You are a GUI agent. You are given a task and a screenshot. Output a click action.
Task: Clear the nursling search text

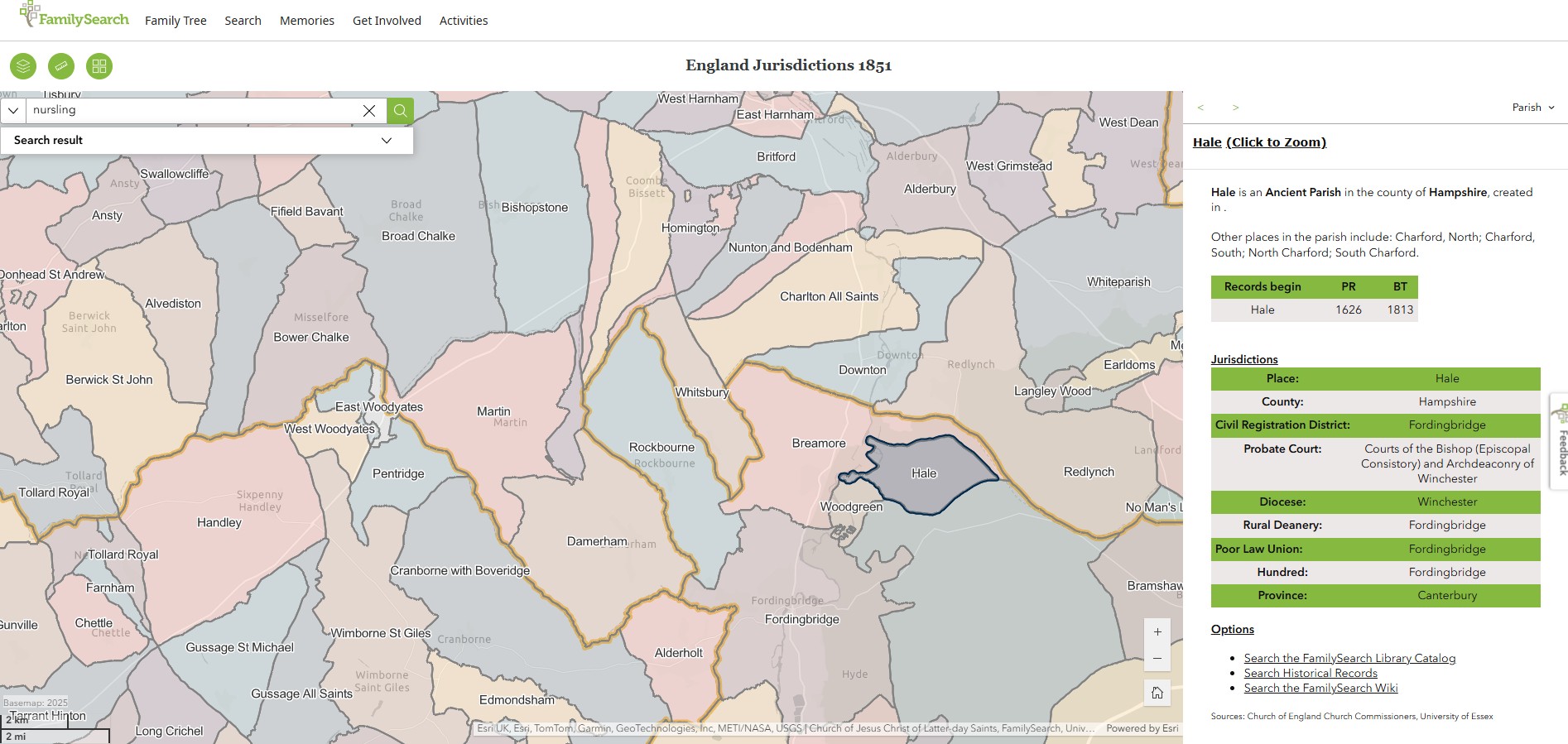click(x=369, y=110)
